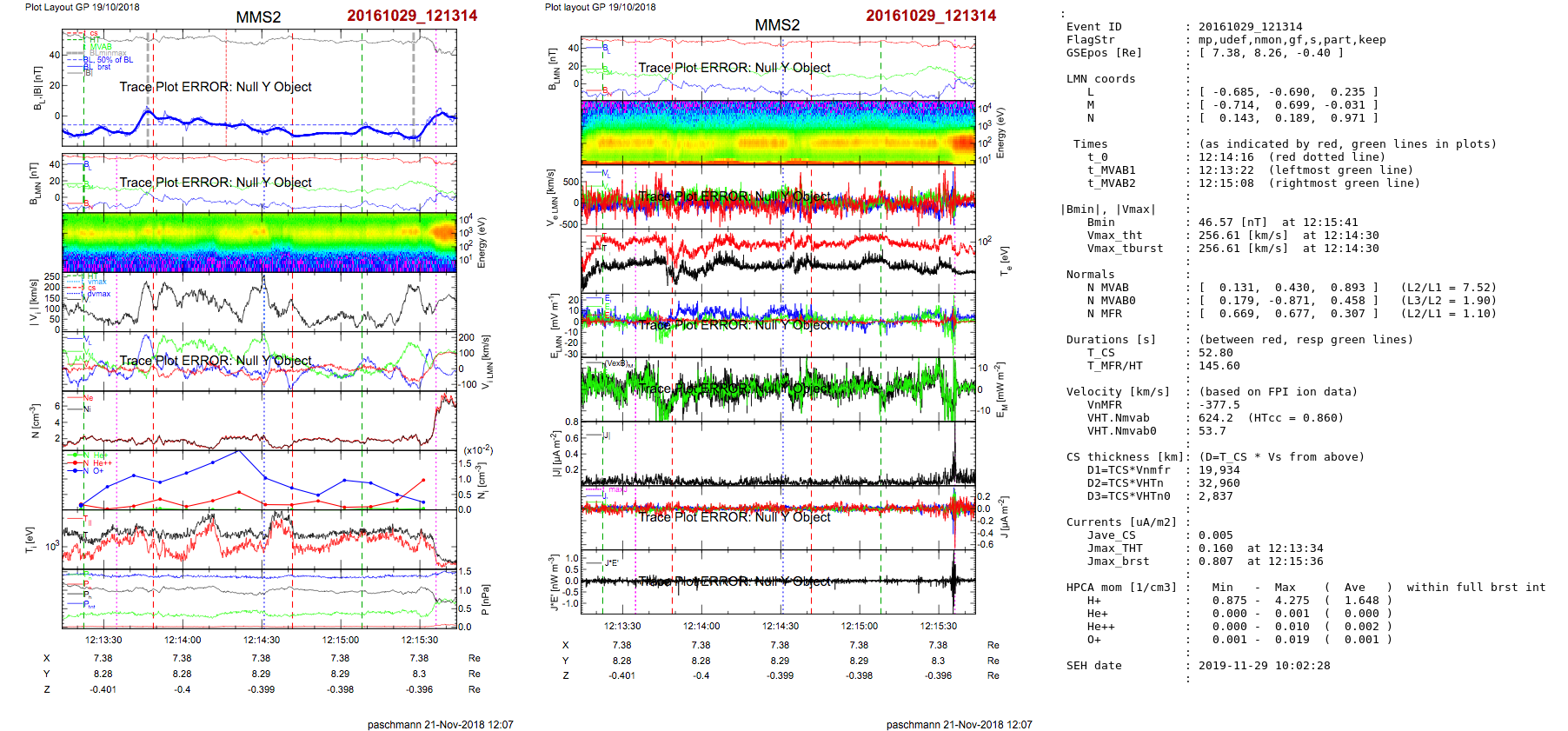This screenshot has height=731, width=1568.
Task: Click the 'Te [eV]' axis label in right plot
Action: click(1006, 260)
